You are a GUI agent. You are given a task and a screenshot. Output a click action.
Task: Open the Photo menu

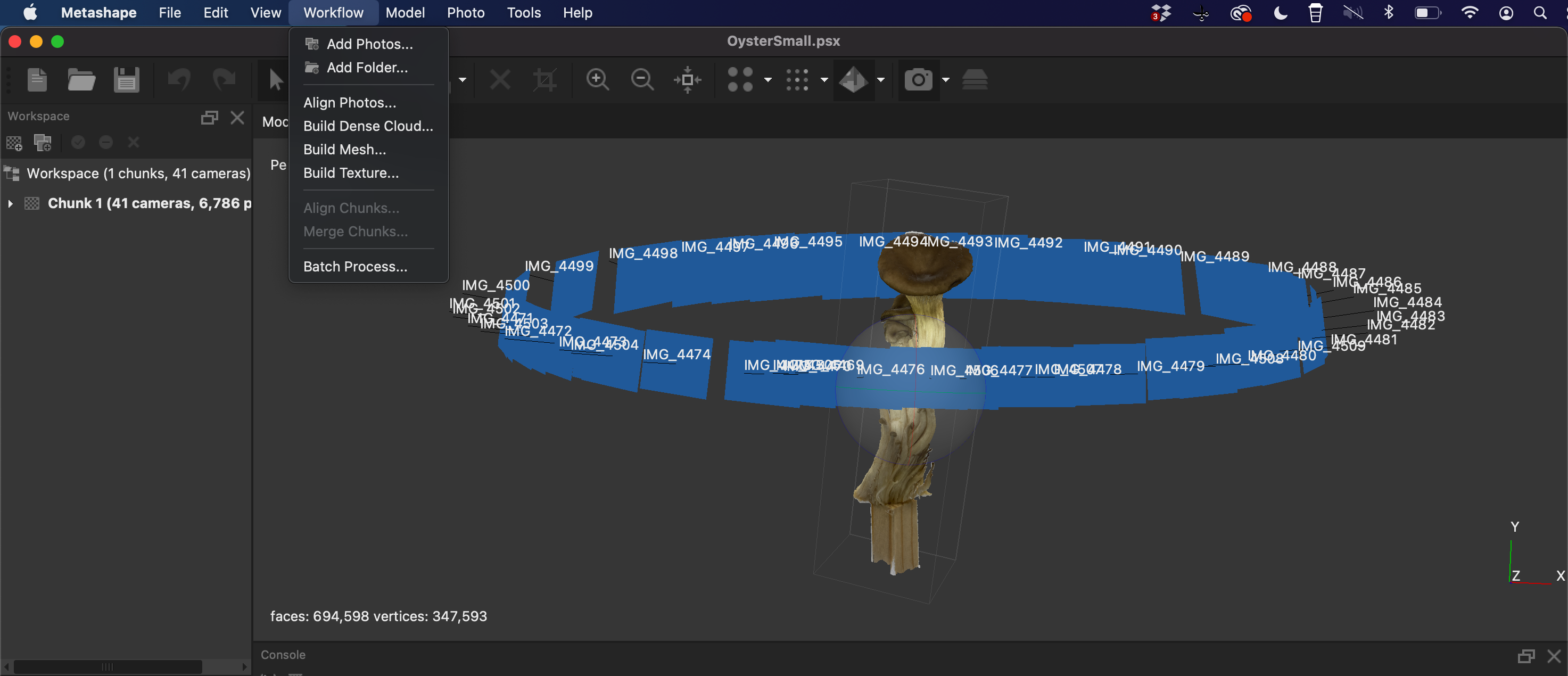pyautogui.click(x=466, y=13)
